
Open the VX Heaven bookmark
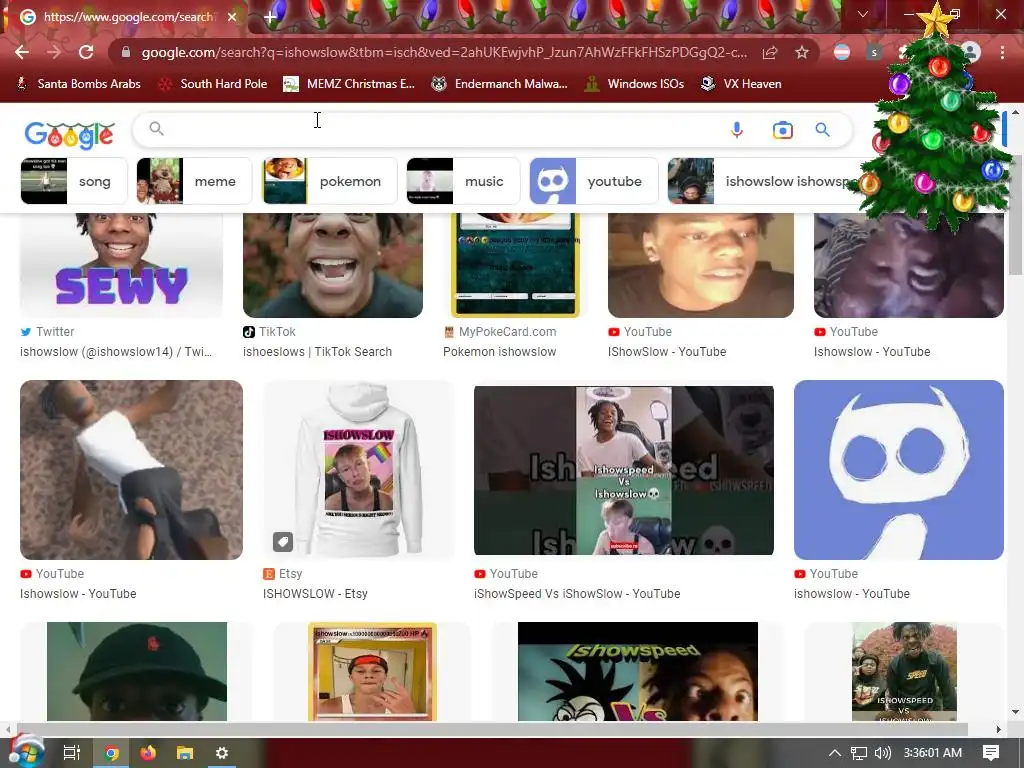(741, 84)
